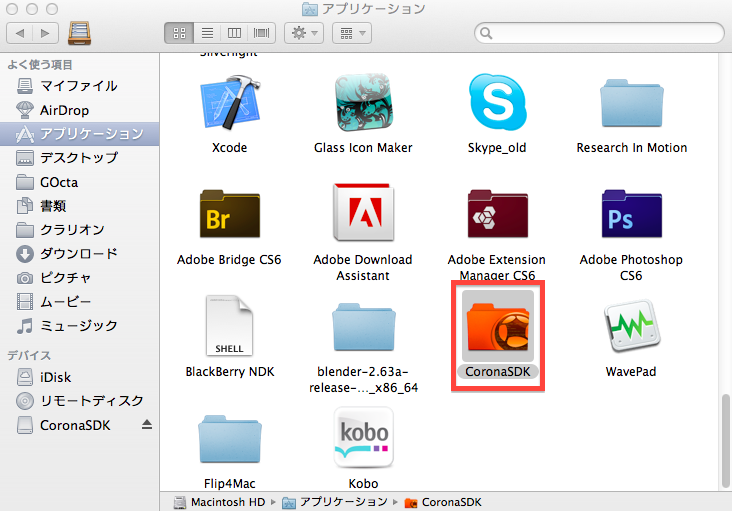Open the GOcta sidebar folder
This screenshot has height=511, width=732.
tap(79, 182)
